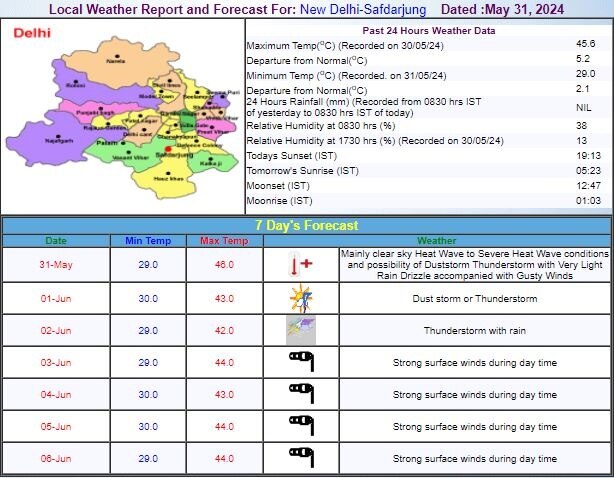This screenshot has width=614, height=478.
Task: Click the Min Temp column header
Action: tap(148, 241)
